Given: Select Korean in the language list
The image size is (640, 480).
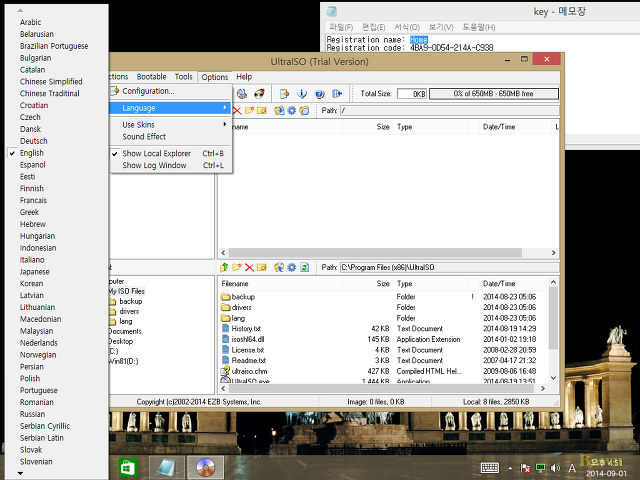Looking at the screenshot, I should (57, 283).
